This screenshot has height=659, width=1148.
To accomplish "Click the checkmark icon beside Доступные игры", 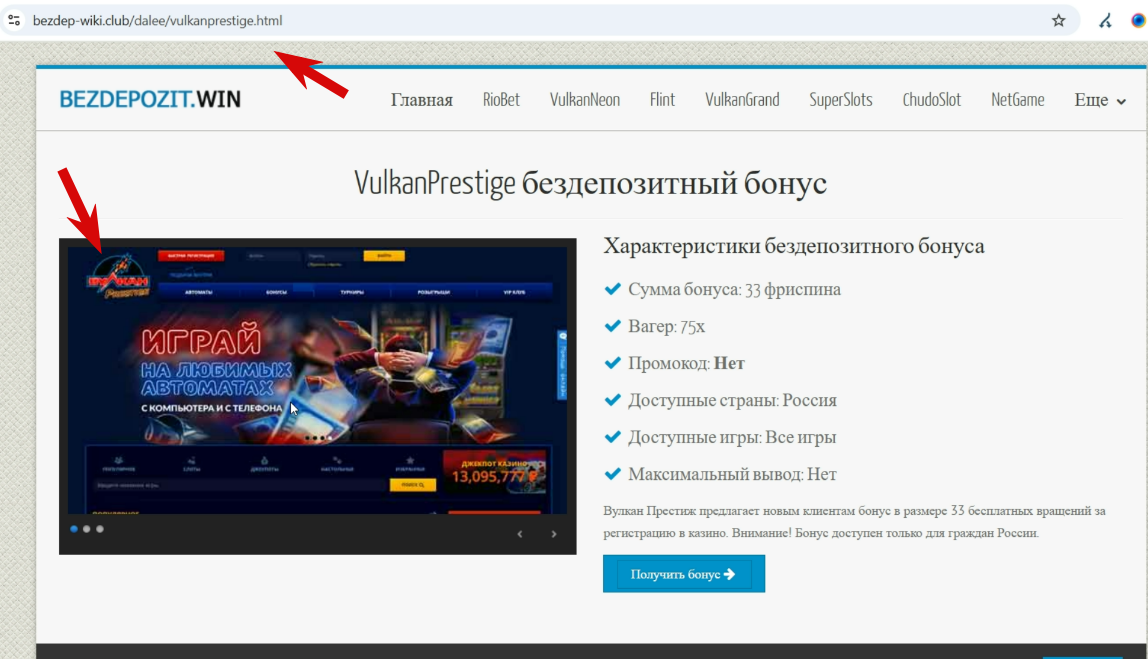I will [613, 437].
